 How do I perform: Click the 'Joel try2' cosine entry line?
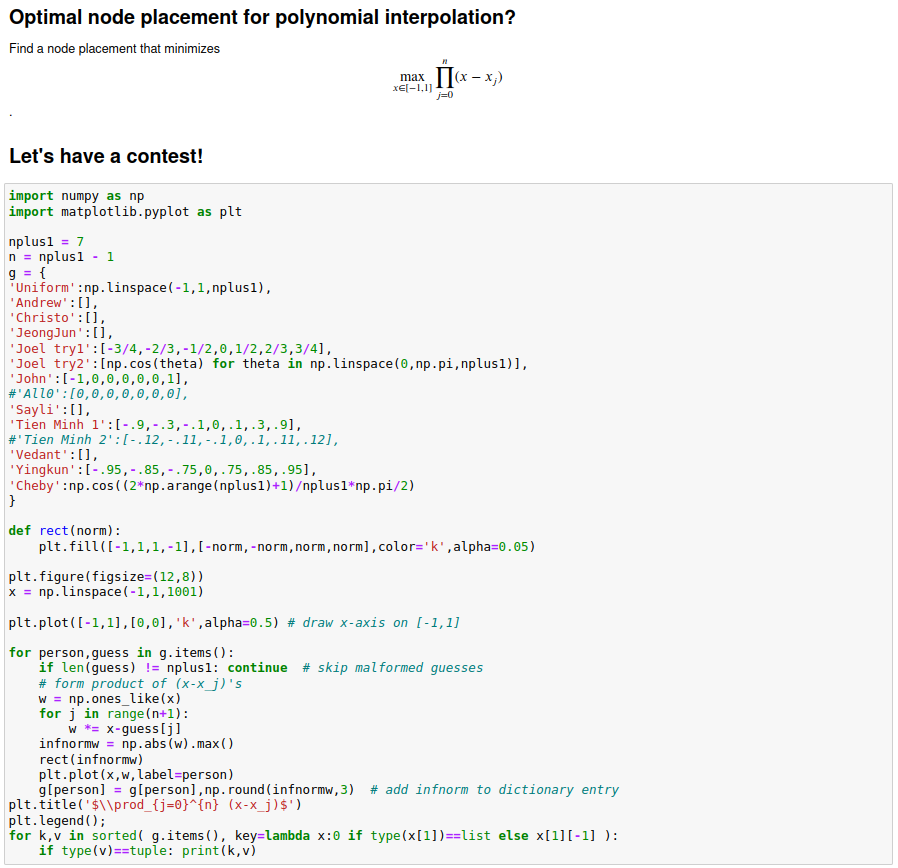[x=268, y=363]
